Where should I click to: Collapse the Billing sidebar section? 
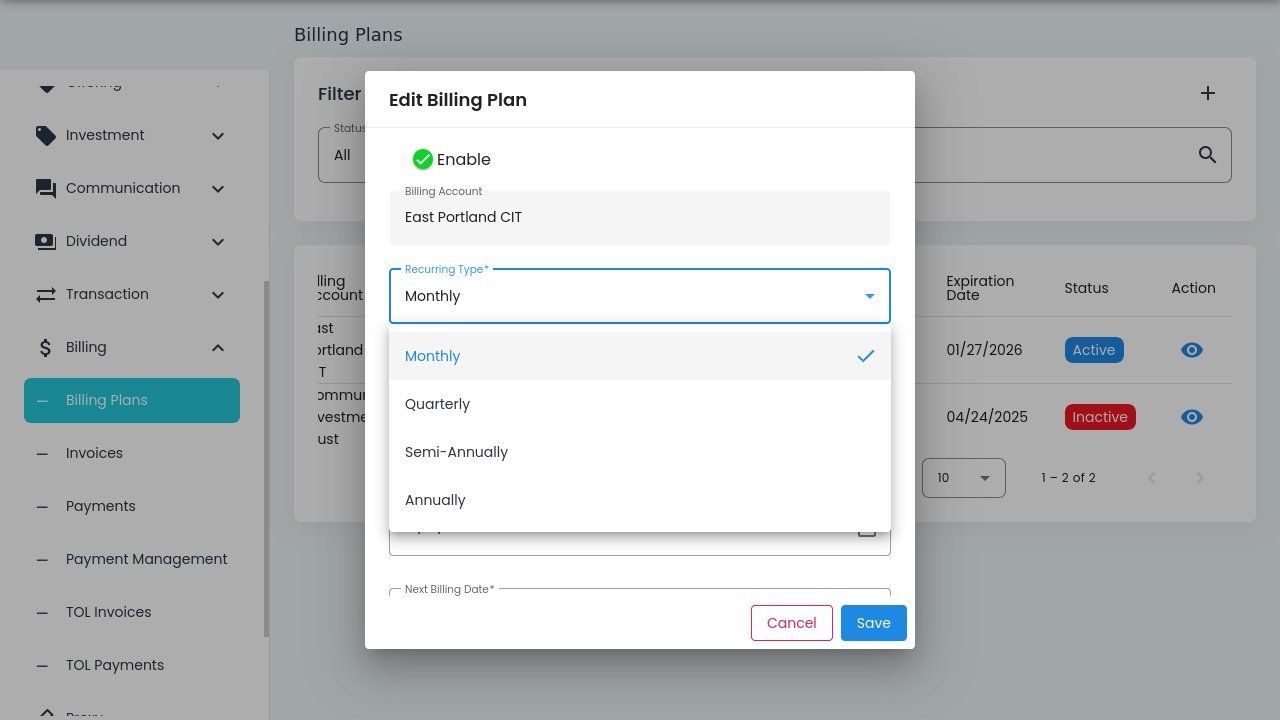pos(218,348)
